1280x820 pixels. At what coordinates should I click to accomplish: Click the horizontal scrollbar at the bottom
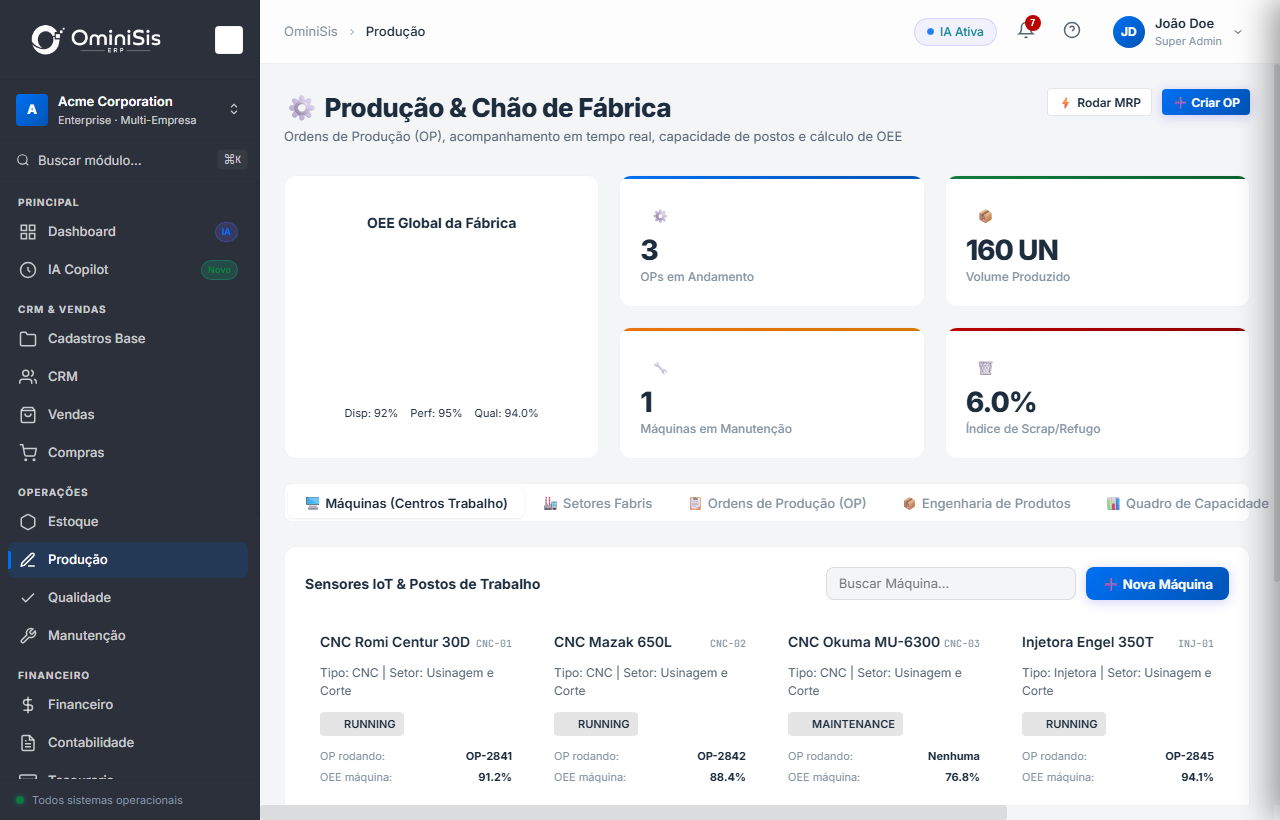click(633, 812)
